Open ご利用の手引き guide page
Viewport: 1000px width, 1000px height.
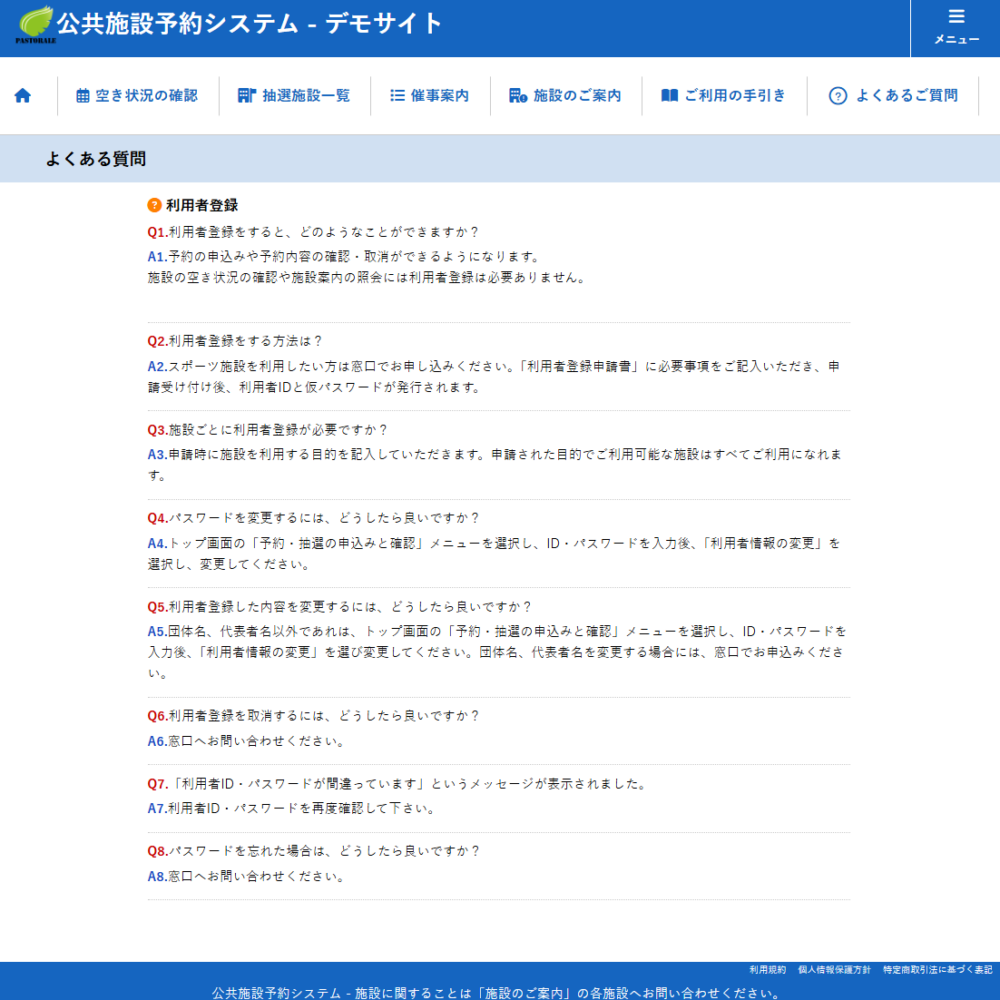coord(735,96)
